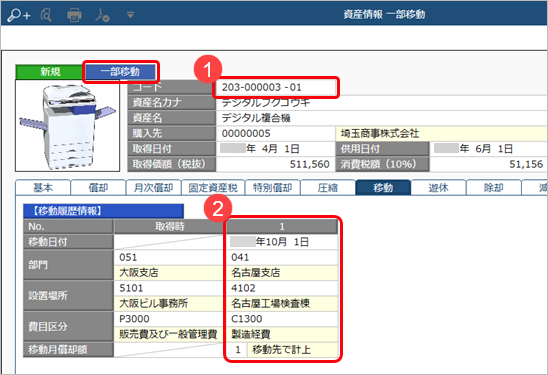
Task: Switch to the 基本 tab
Action: 43,188
